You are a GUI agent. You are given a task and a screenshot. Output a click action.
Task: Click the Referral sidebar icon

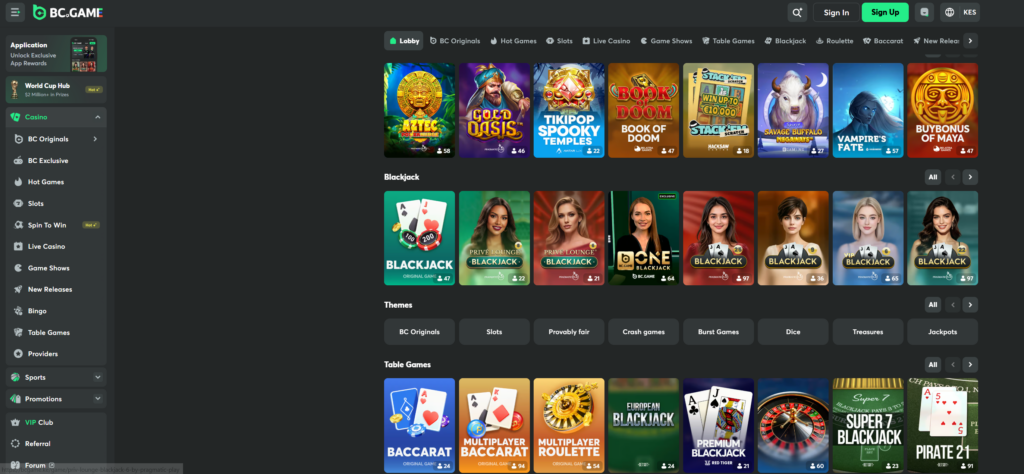pyautogui.click(x=15, y=444)
